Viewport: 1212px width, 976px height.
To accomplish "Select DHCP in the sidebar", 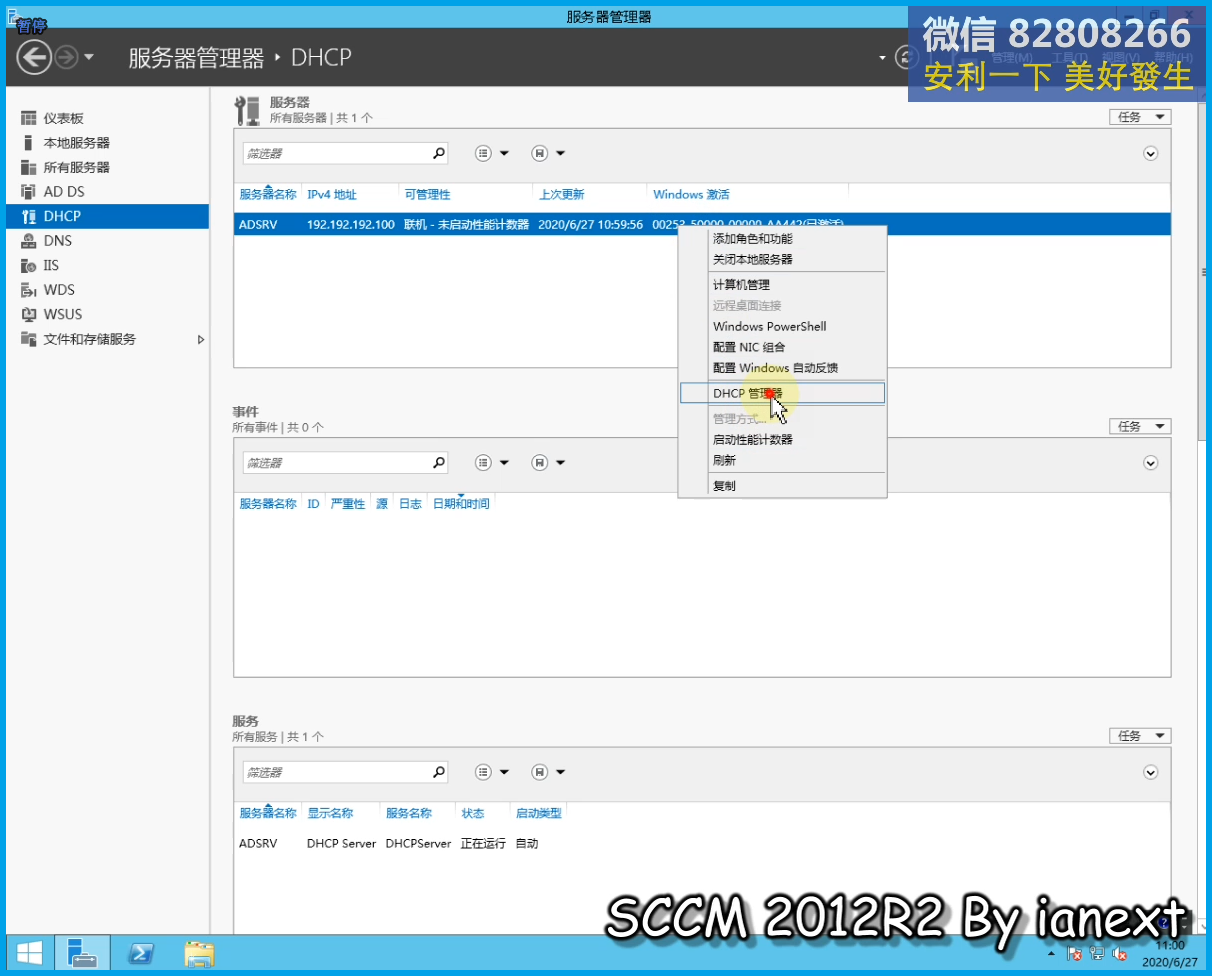I will (107, 216).
